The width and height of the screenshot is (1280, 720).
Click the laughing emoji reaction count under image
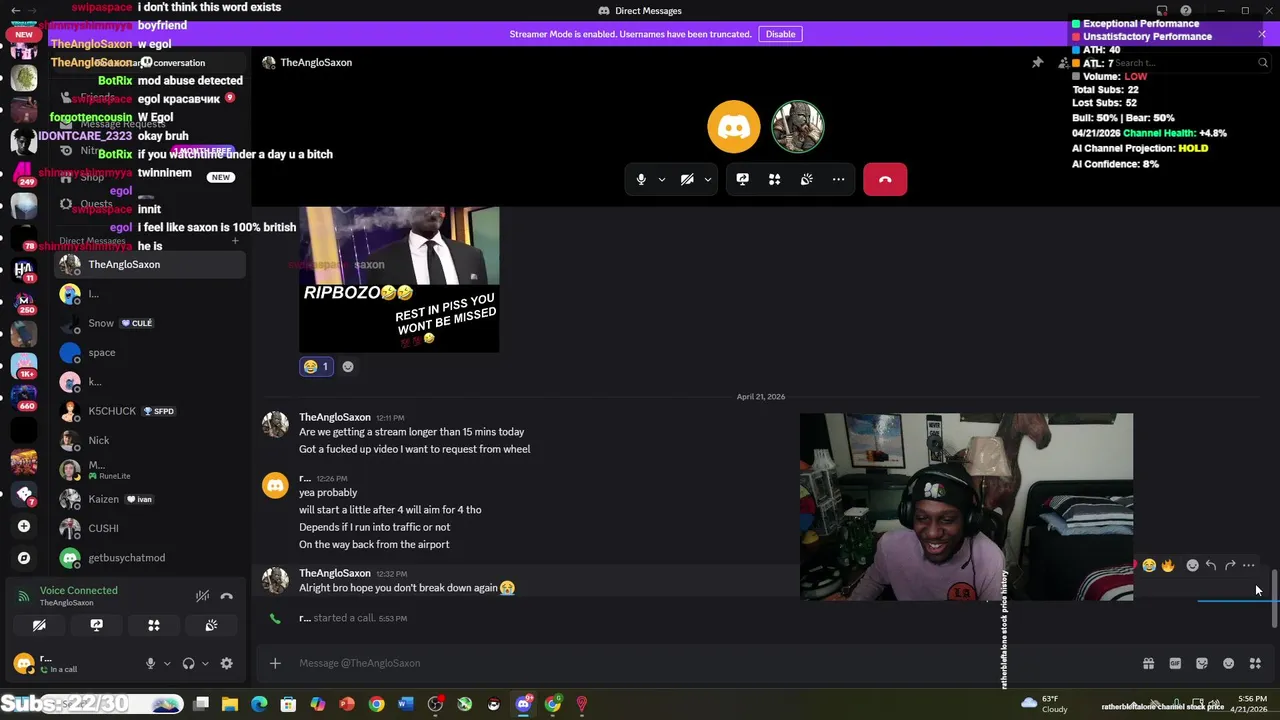coord(316,367)
